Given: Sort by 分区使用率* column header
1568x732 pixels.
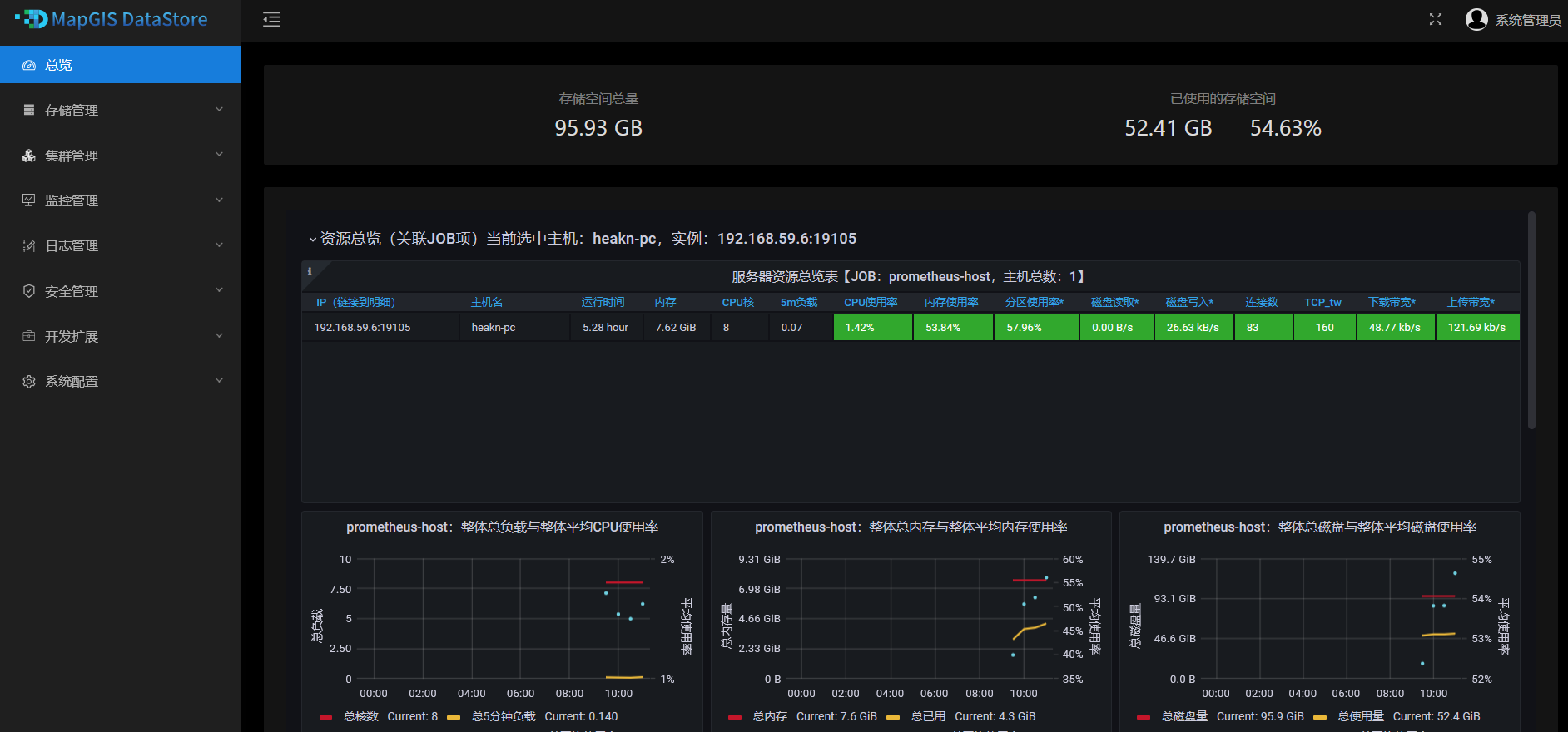Looking at the screenshot, I should tap(1035, 303).
